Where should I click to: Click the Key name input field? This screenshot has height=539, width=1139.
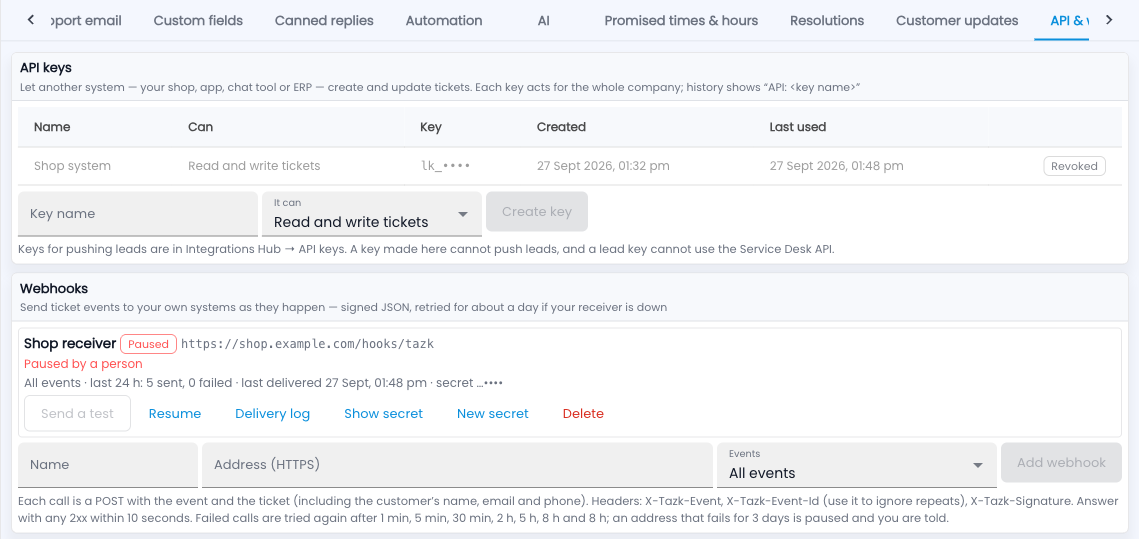click(x=138, y=214)
